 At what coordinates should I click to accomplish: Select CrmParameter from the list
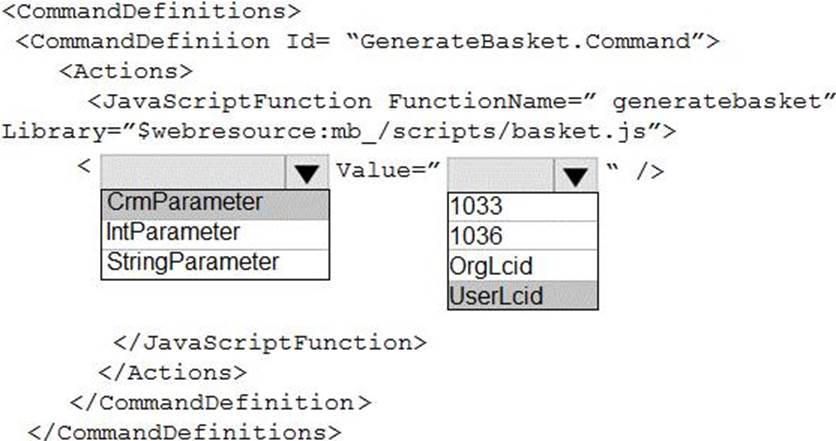pyautogui.click(x=184, y=202)
